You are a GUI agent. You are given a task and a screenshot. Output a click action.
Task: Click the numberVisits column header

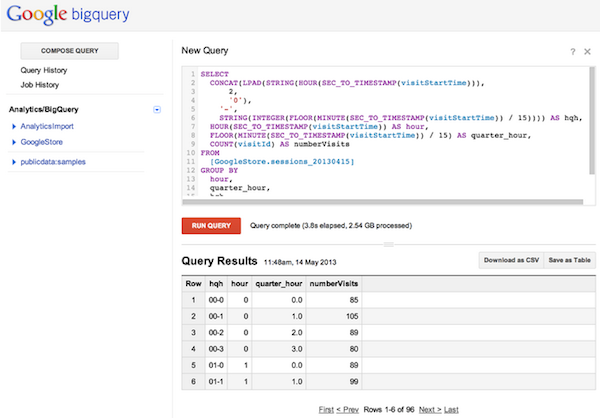[x=334, y=284]
